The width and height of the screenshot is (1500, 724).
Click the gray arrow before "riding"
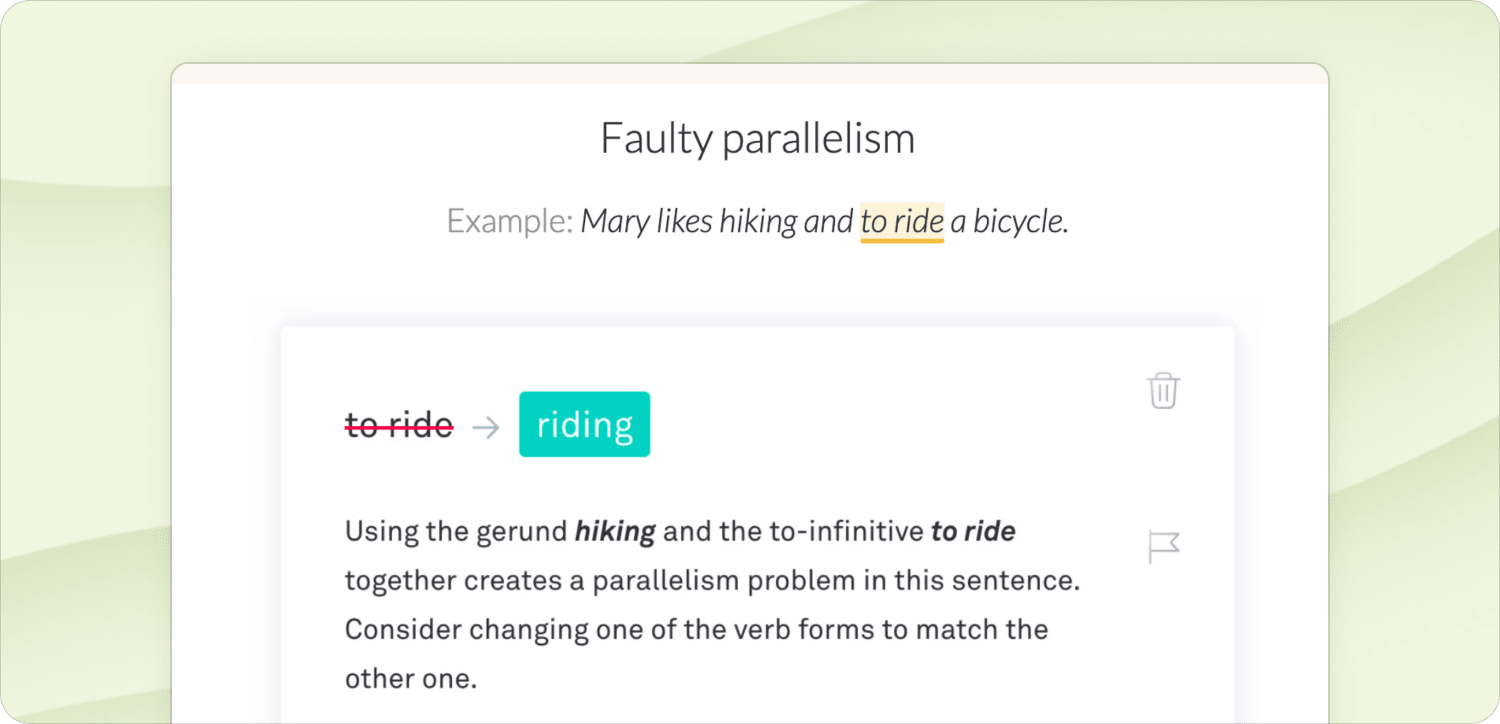(x=486, y=427)
